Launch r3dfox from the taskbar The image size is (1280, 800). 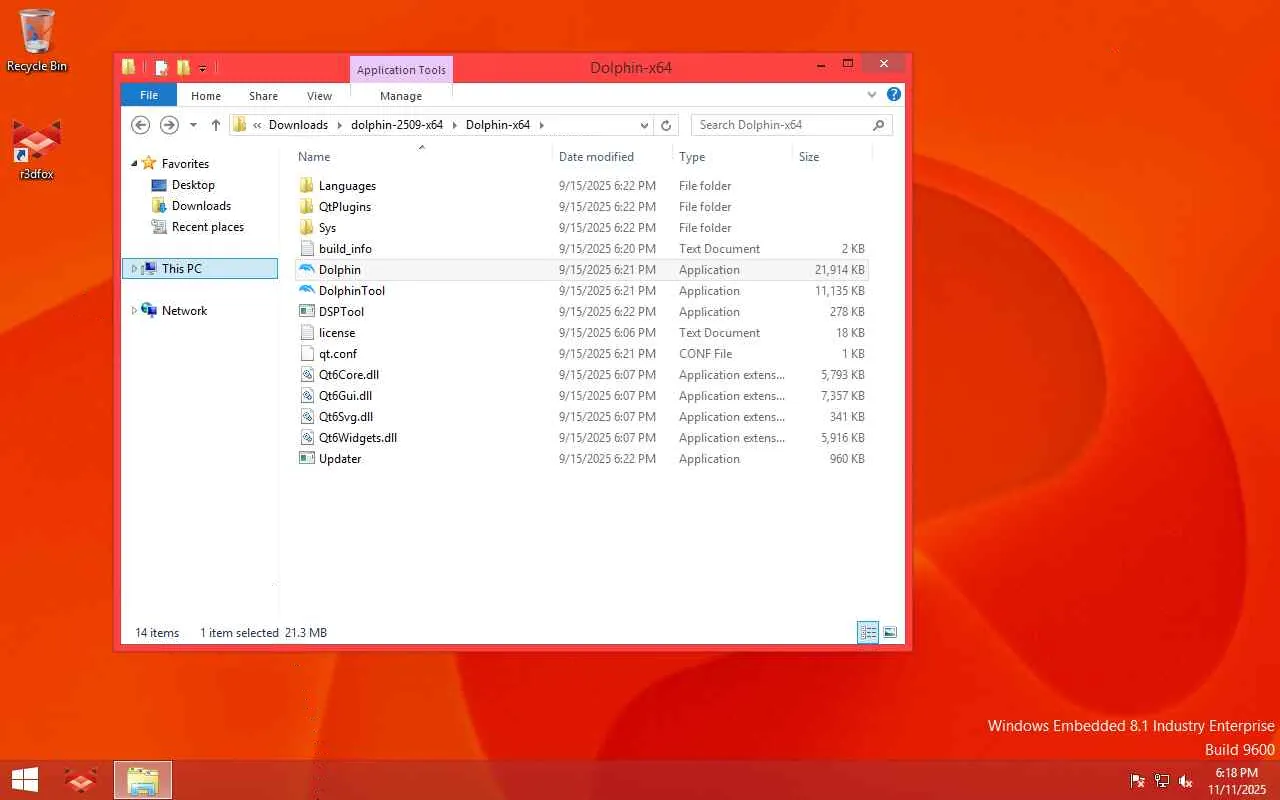pyautogui.click(x=81, y=780)
